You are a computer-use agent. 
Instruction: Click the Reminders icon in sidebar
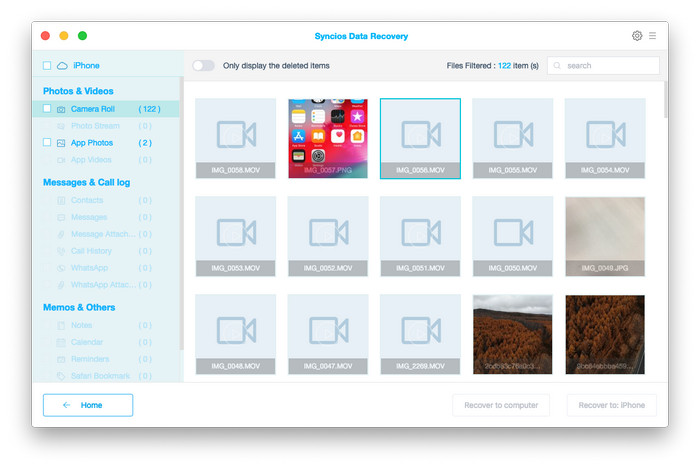click(x=61, y=359)
